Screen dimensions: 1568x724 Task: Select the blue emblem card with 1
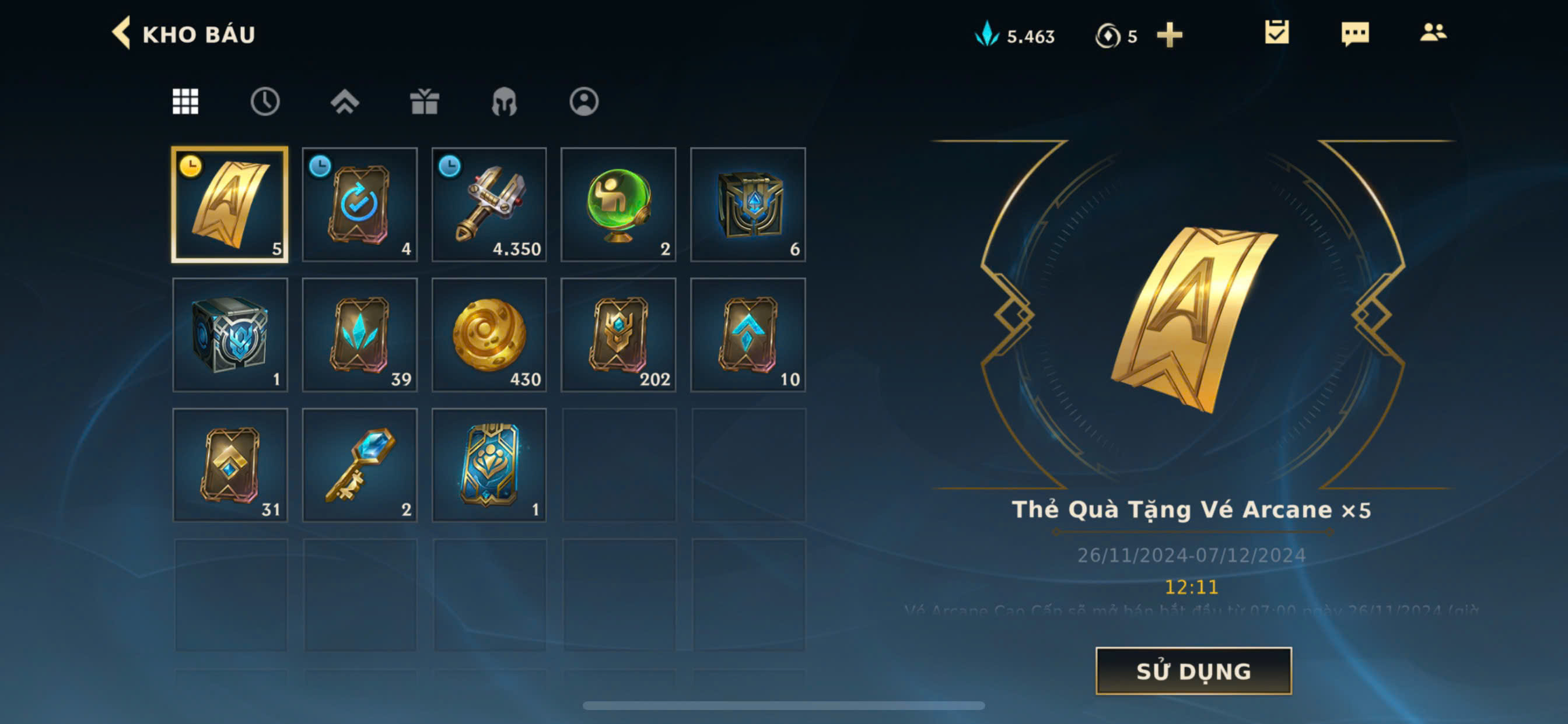pos(489,465)
